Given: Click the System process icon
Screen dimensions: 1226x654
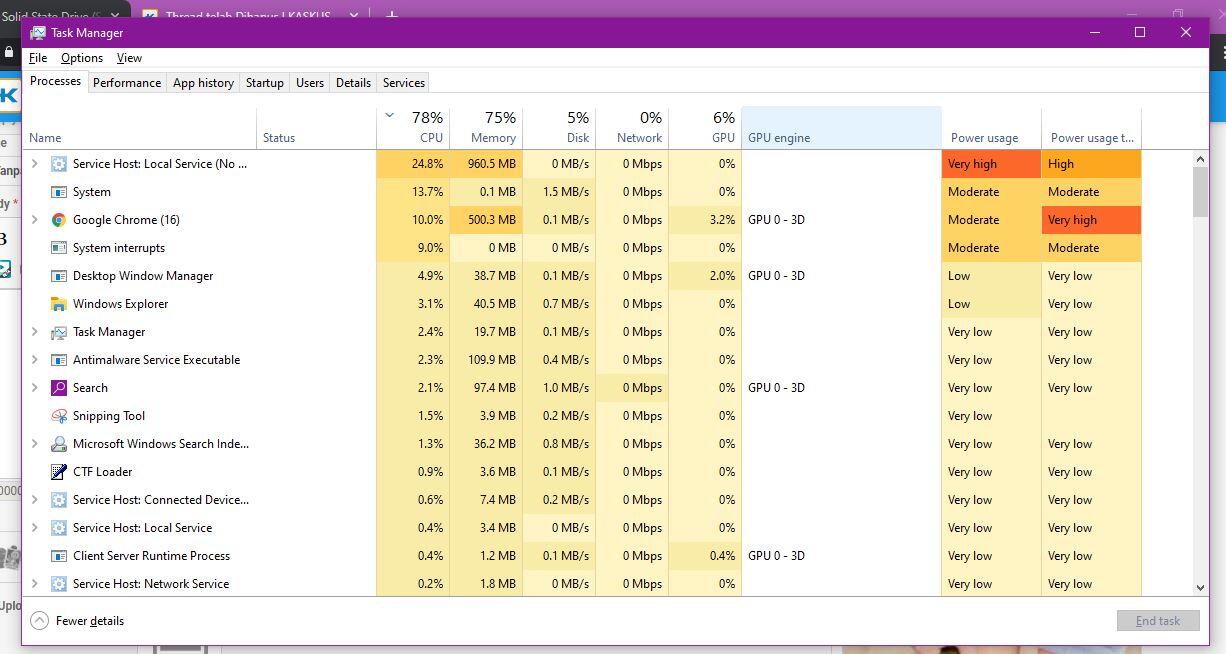Looking at the screenshot, I should click(59, 192).
